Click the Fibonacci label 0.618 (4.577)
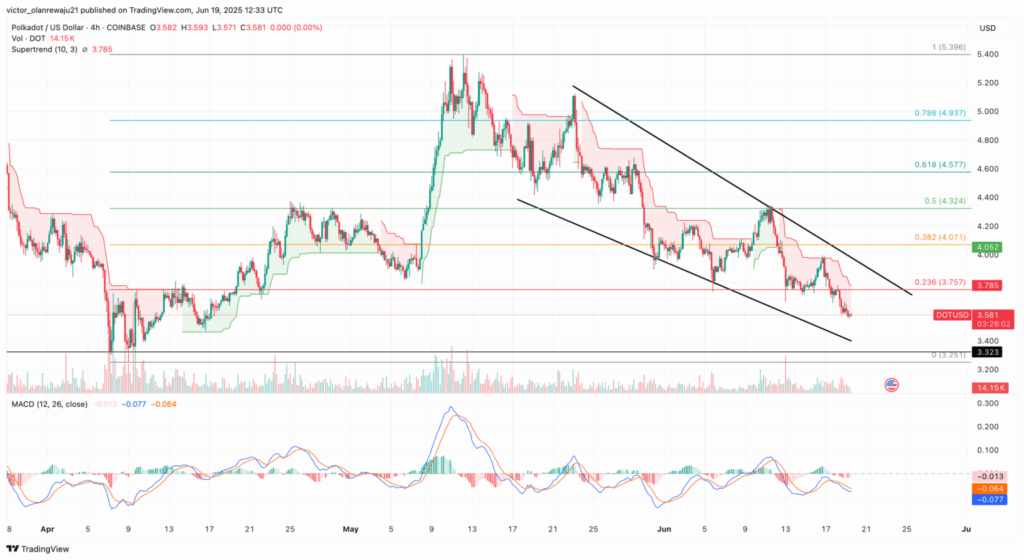The height and width of the screenshot is (560, 1024). 940,165
